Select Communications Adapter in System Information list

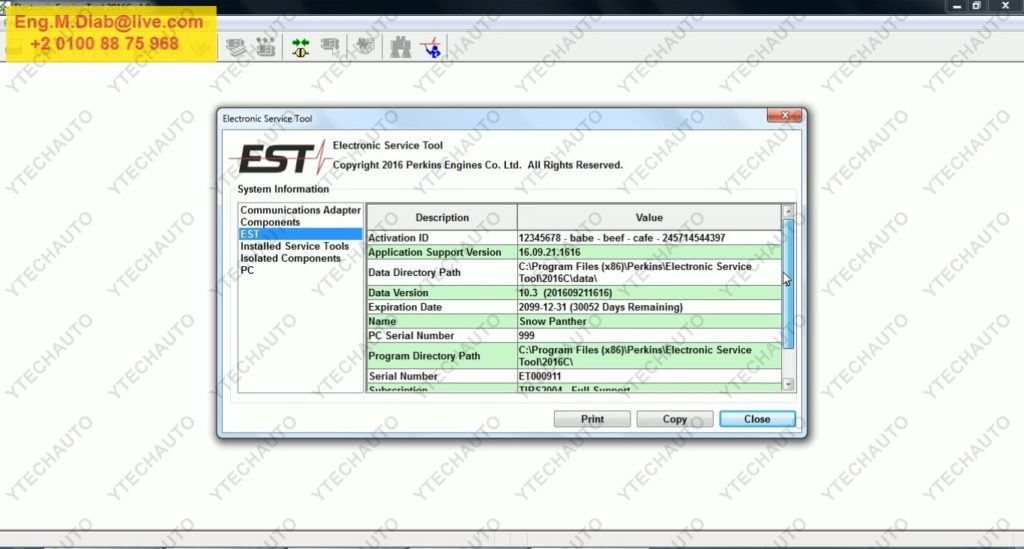click(x=300, y=210)
